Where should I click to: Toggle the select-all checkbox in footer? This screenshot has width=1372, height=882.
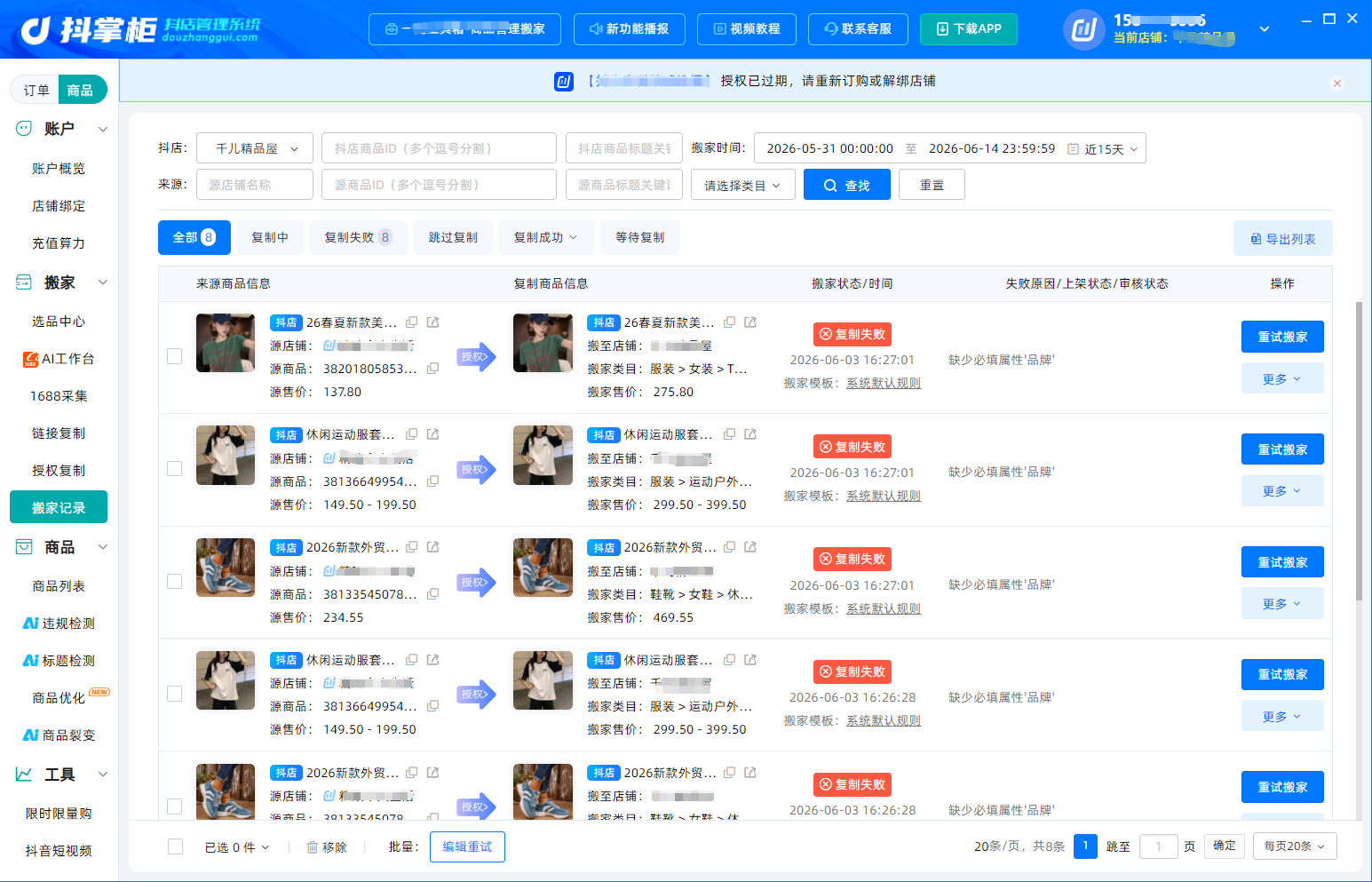(x=176, y=846)
